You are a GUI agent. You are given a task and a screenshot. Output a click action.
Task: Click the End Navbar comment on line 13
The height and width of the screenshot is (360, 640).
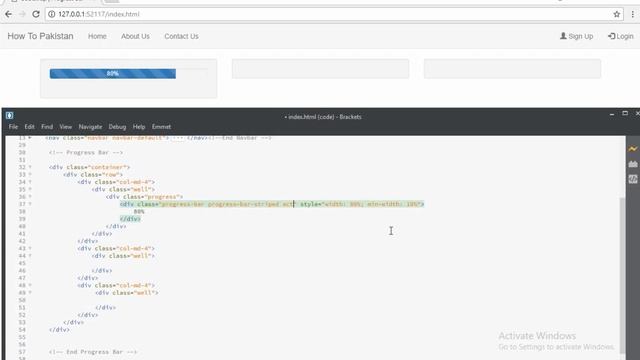(240, 138)
